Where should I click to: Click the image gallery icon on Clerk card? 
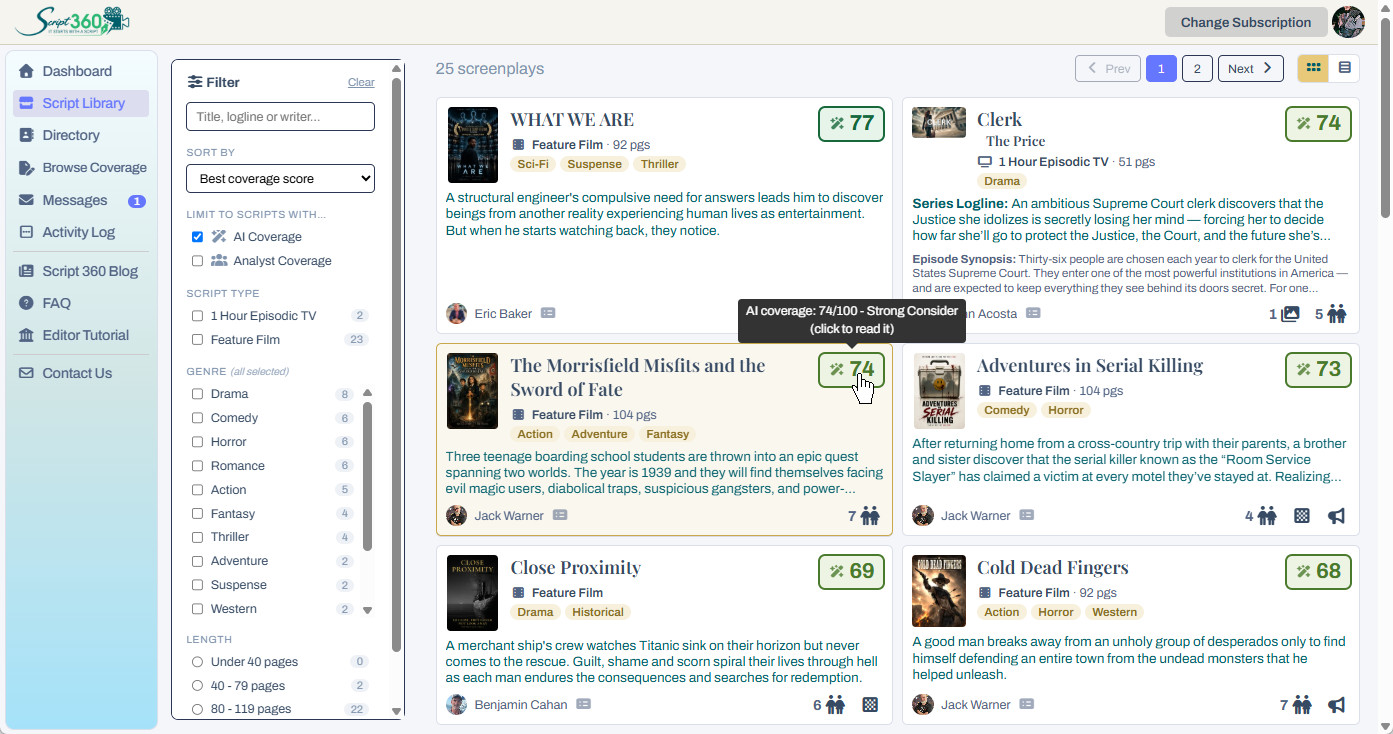point(1291,314)
